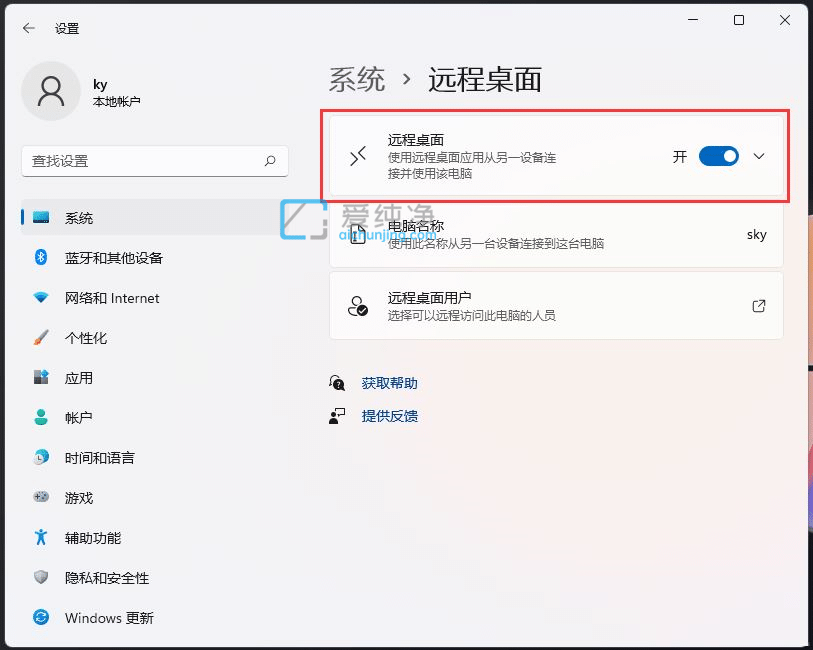Click the computer name value sky
The width and height of the screenshot is (813, 650).
point(756,235)
